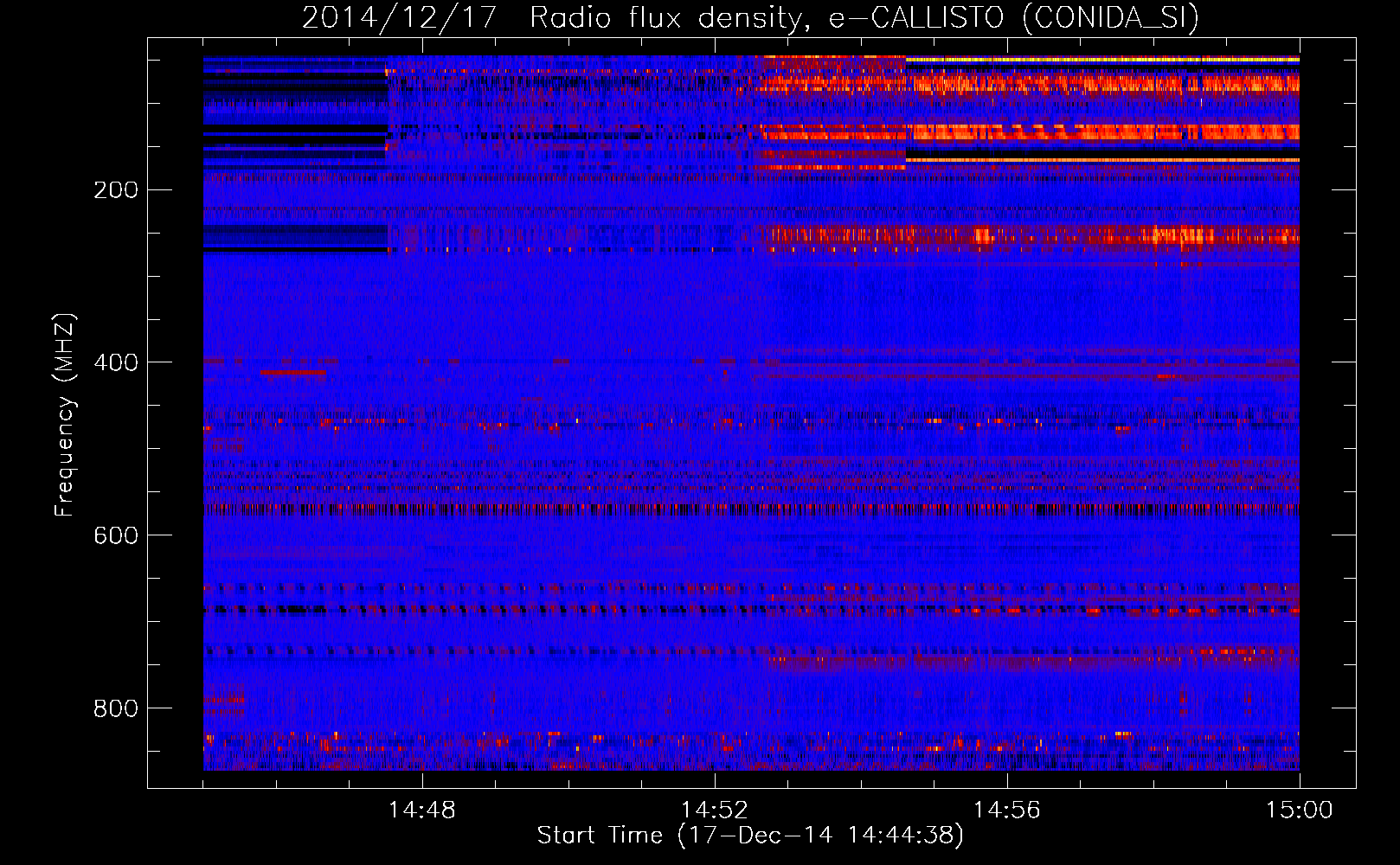Click the short red horizontal bar near 410 MHz
This screenshot has width=1400, height=865.
click(x=293, y=373)
